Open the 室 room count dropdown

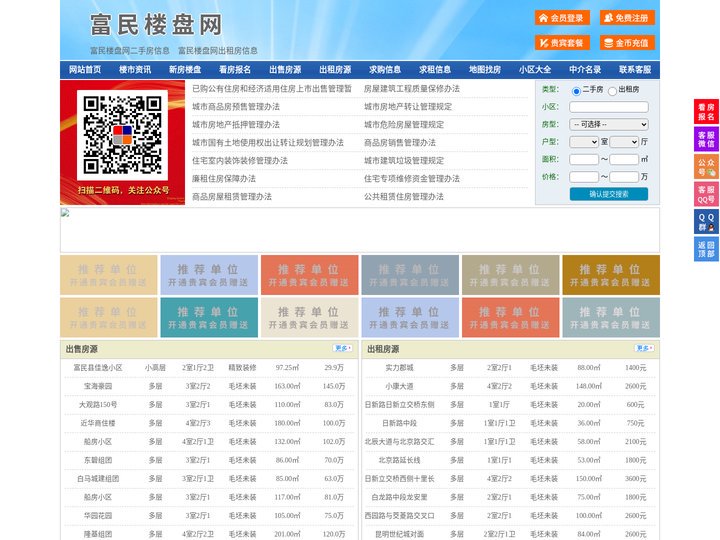(x=584, y=142)
